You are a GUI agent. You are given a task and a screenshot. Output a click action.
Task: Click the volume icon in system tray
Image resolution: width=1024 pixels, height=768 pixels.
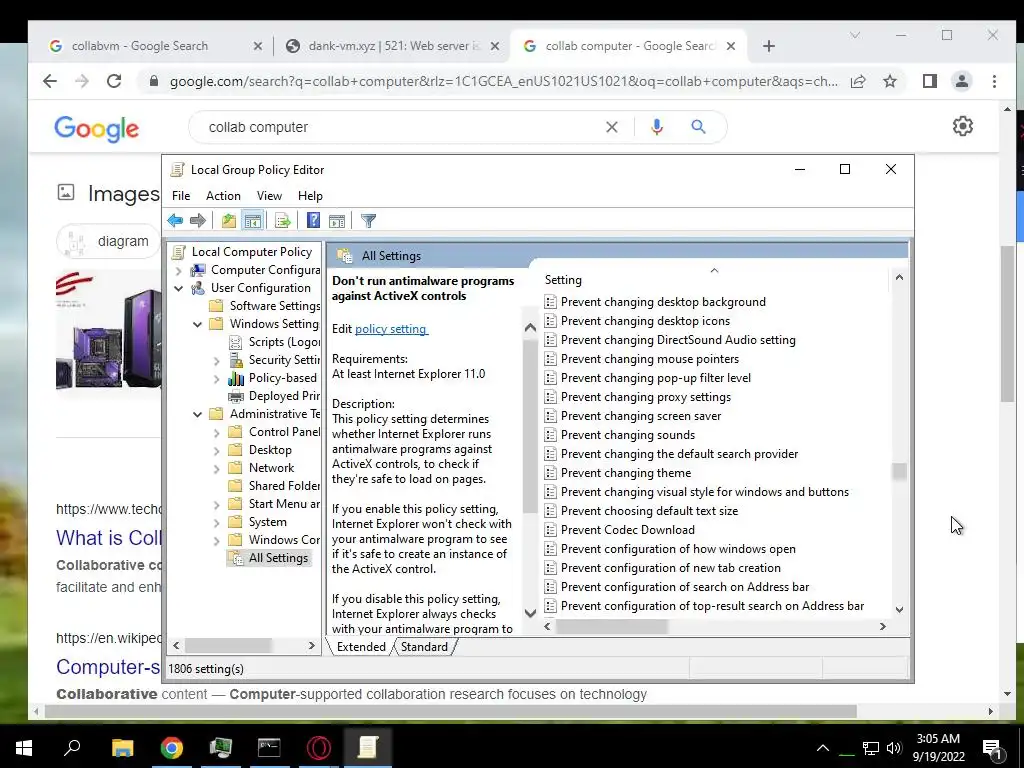point(894,748)
